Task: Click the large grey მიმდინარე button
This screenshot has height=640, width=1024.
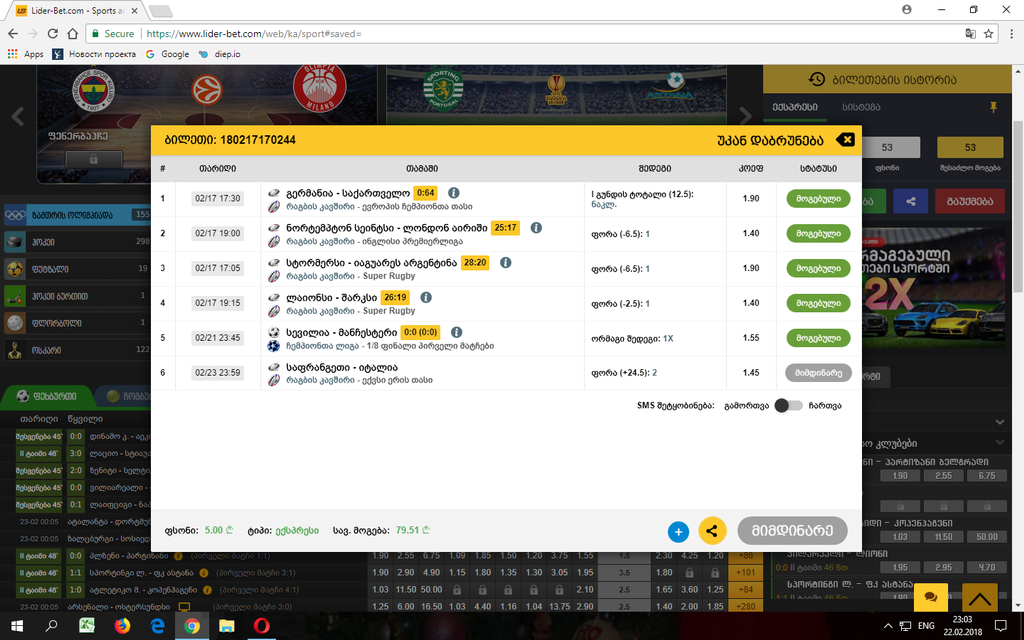Action: click(792, 531)
